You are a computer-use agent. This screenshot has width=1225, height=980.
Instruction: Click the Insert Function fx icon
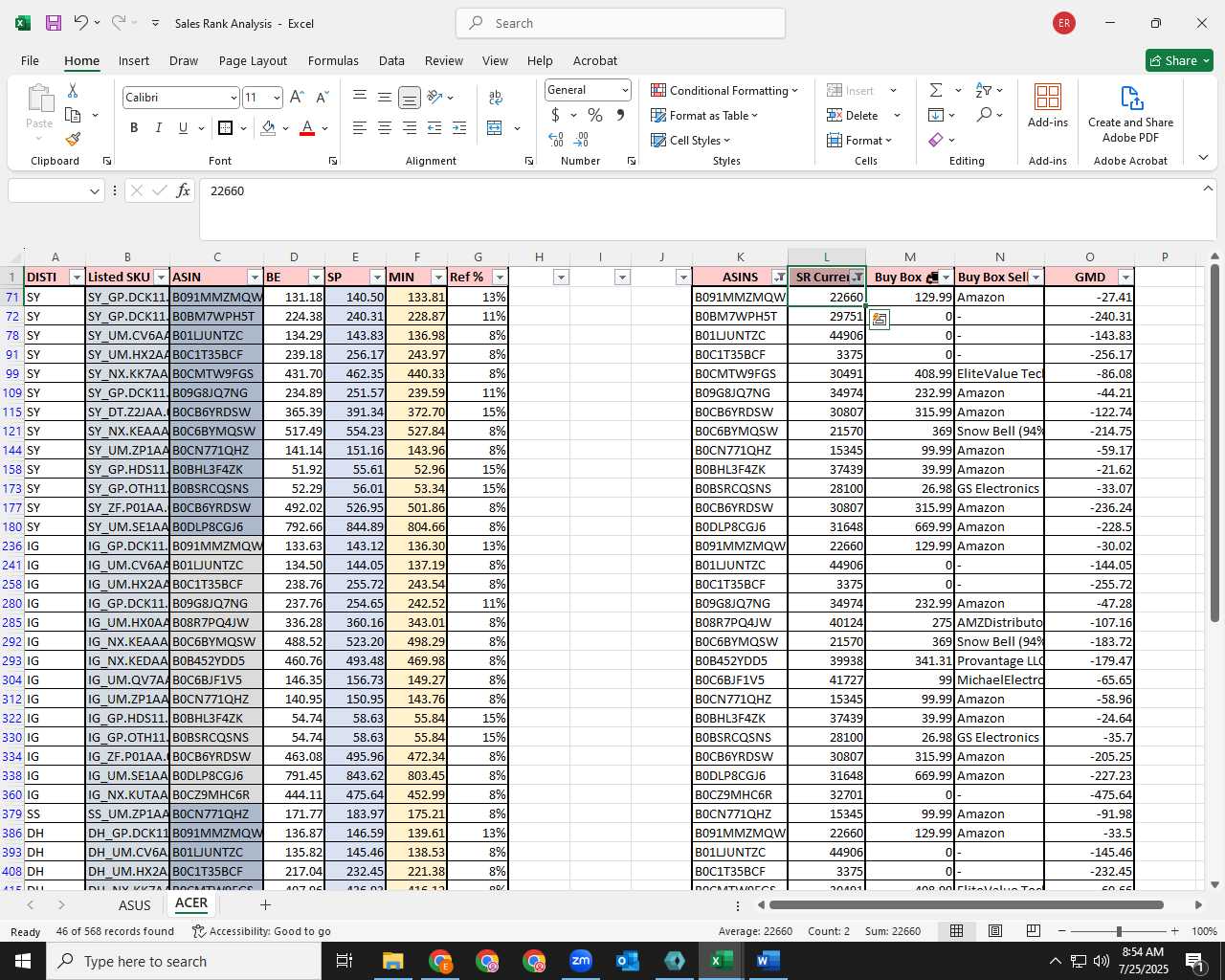183,190
